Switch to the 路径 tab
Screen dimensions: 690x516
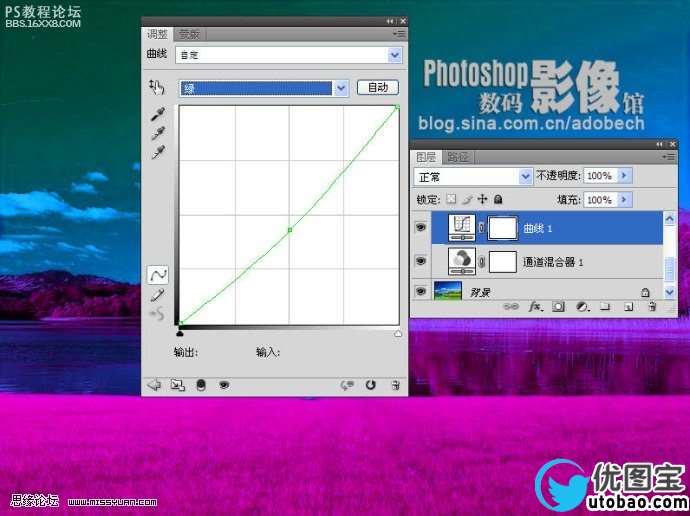[x=457, y=157]
